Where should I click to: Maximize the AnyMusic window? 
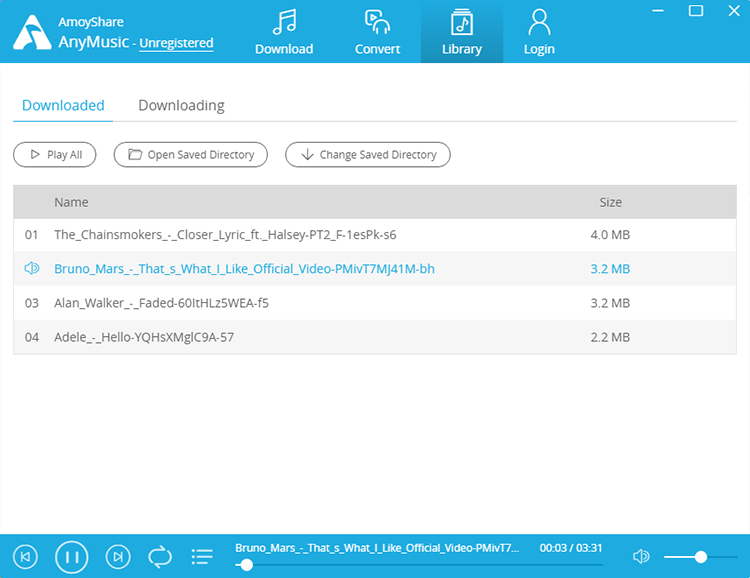696,11
